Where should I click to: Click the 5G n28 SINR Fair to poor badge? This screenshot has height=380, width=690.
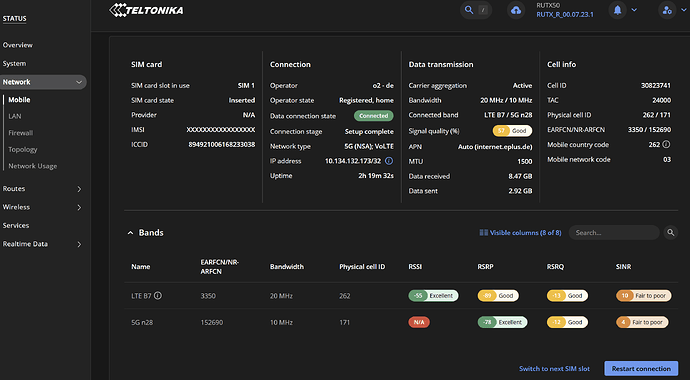(642, 322)
